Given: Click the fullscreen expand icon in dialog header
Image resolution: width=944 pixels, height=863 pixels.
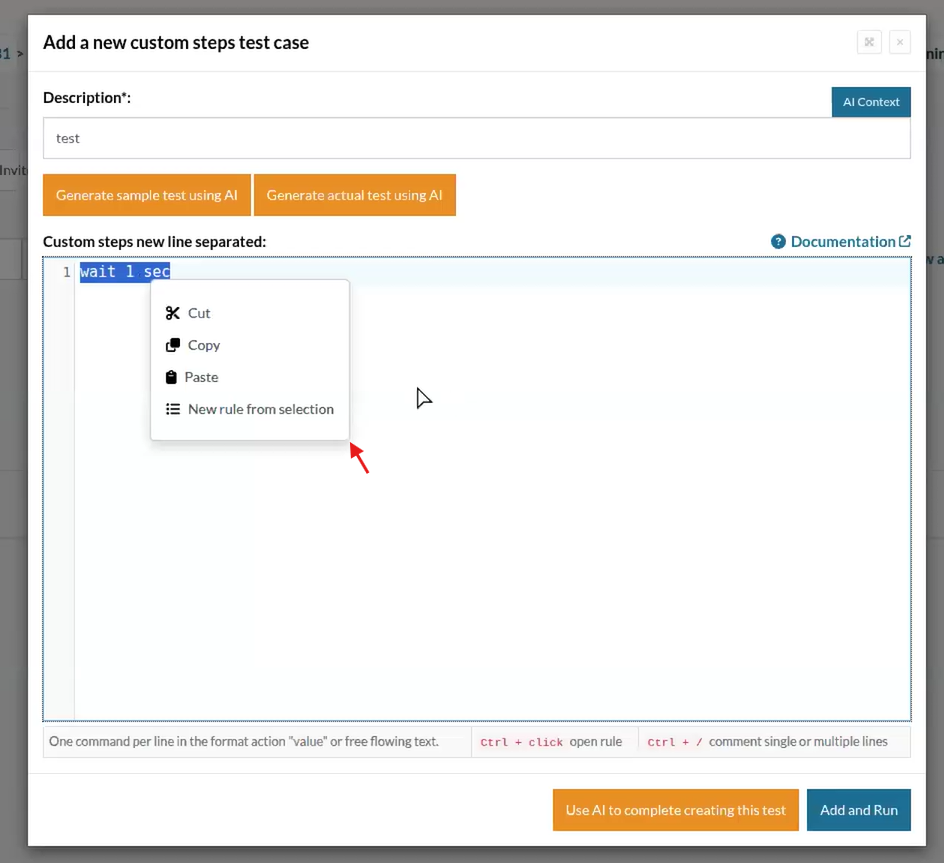Looking at the screenshot, I should click(869, 42).
